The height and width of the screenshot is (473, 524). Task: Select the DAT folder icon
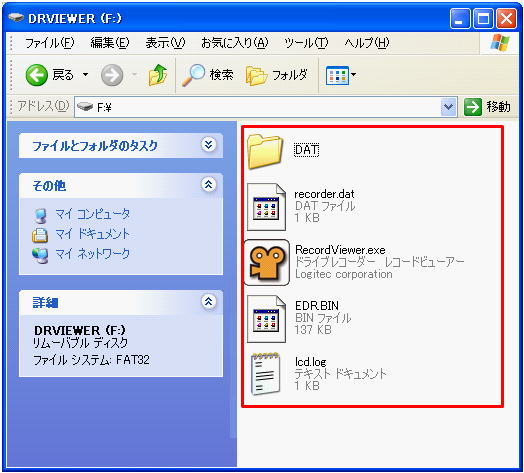265,151
